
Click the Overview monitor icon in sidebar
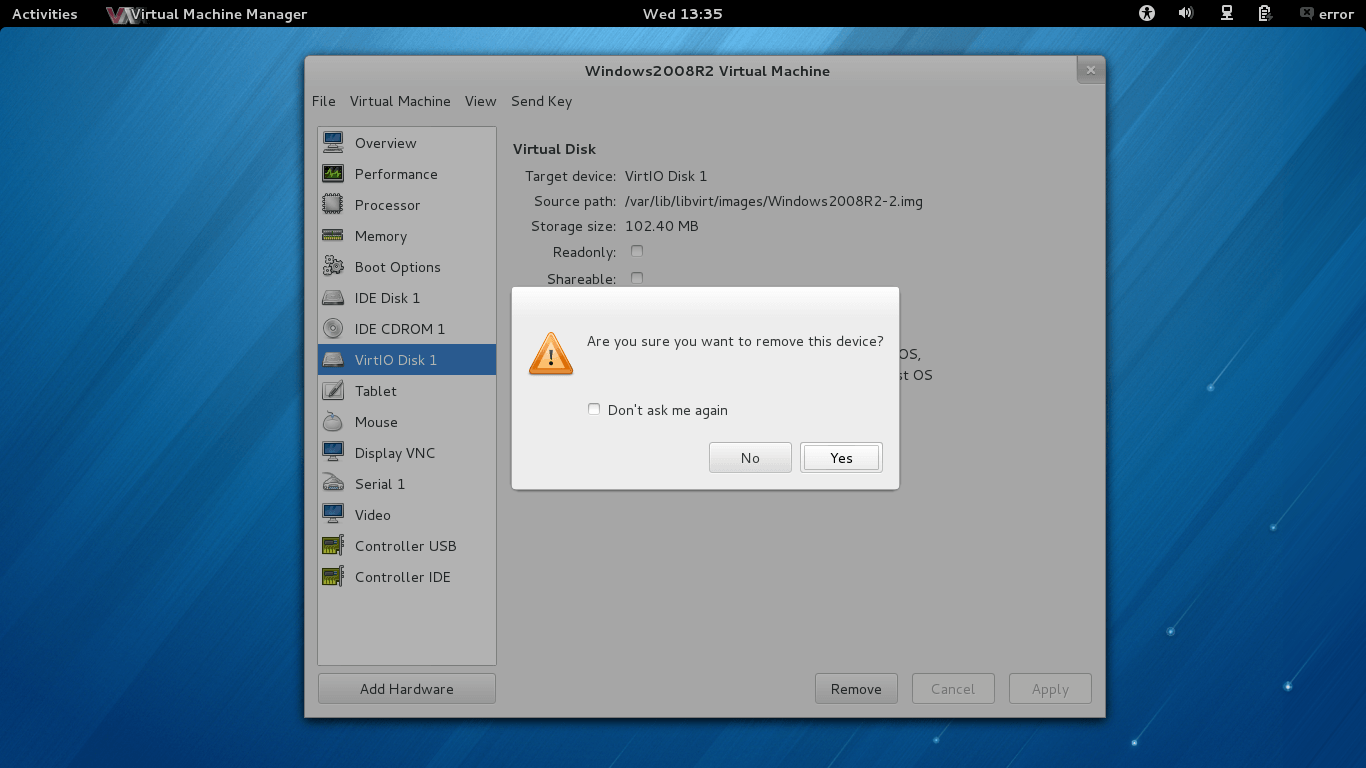[333, 142]
